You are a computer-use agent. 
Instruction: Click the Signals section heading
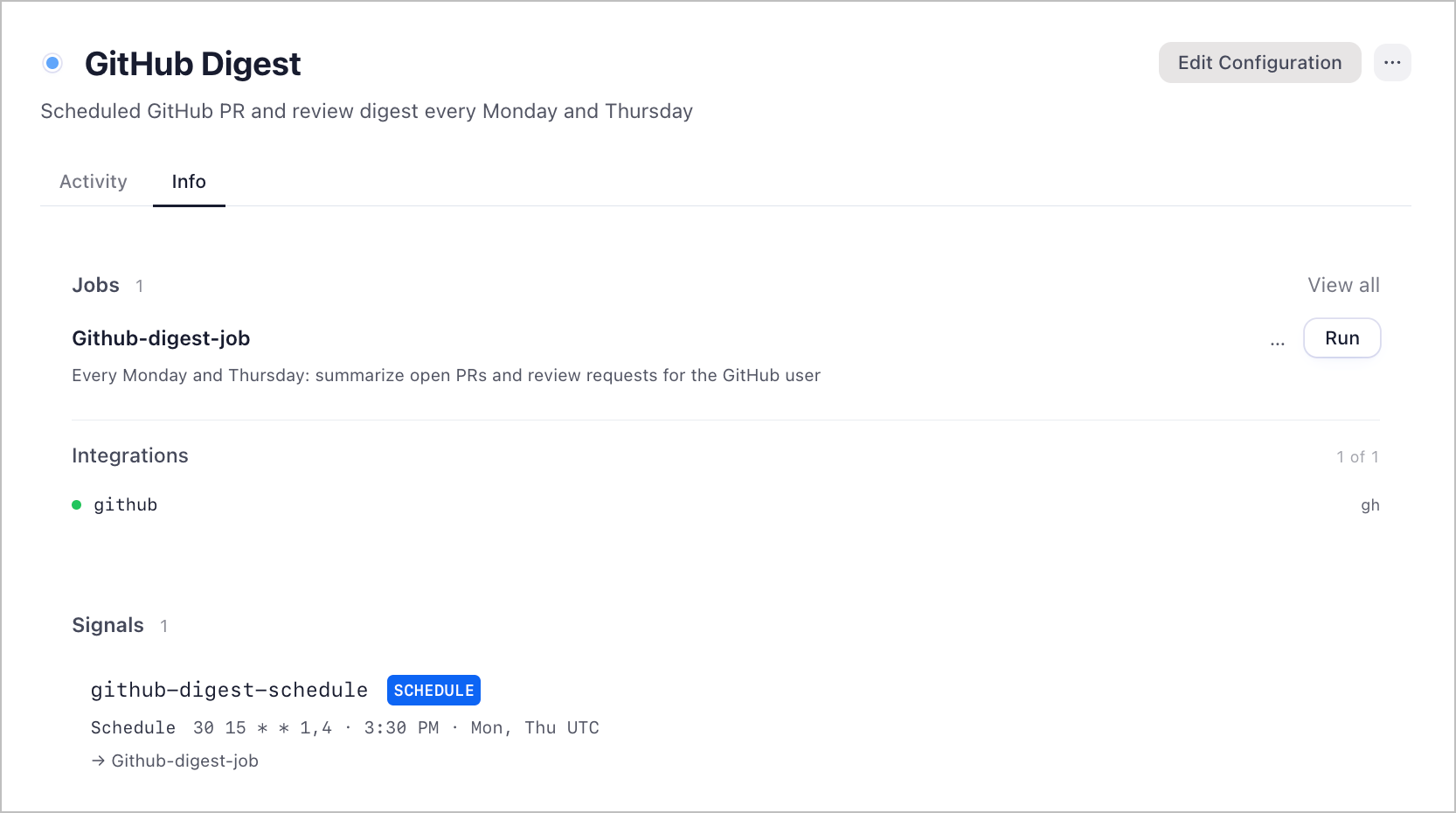pyautogui.click(x=107, y=625)
